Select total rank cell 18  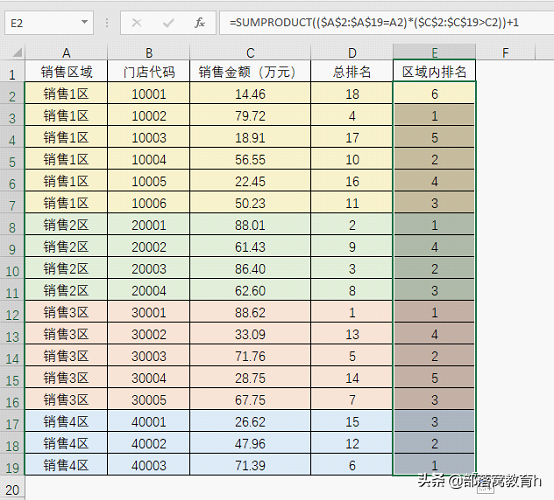[352, 94]
